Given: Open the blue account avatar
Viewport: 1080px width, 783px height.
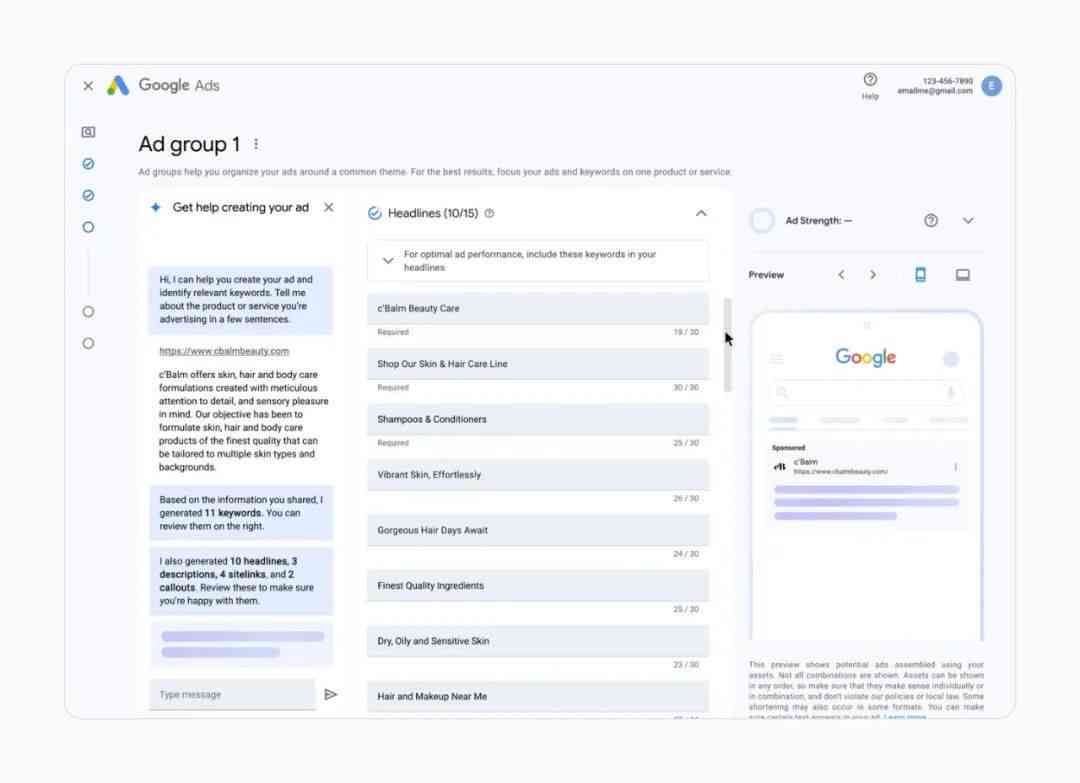Looking at the screenshot, I should tap(991, 85).
